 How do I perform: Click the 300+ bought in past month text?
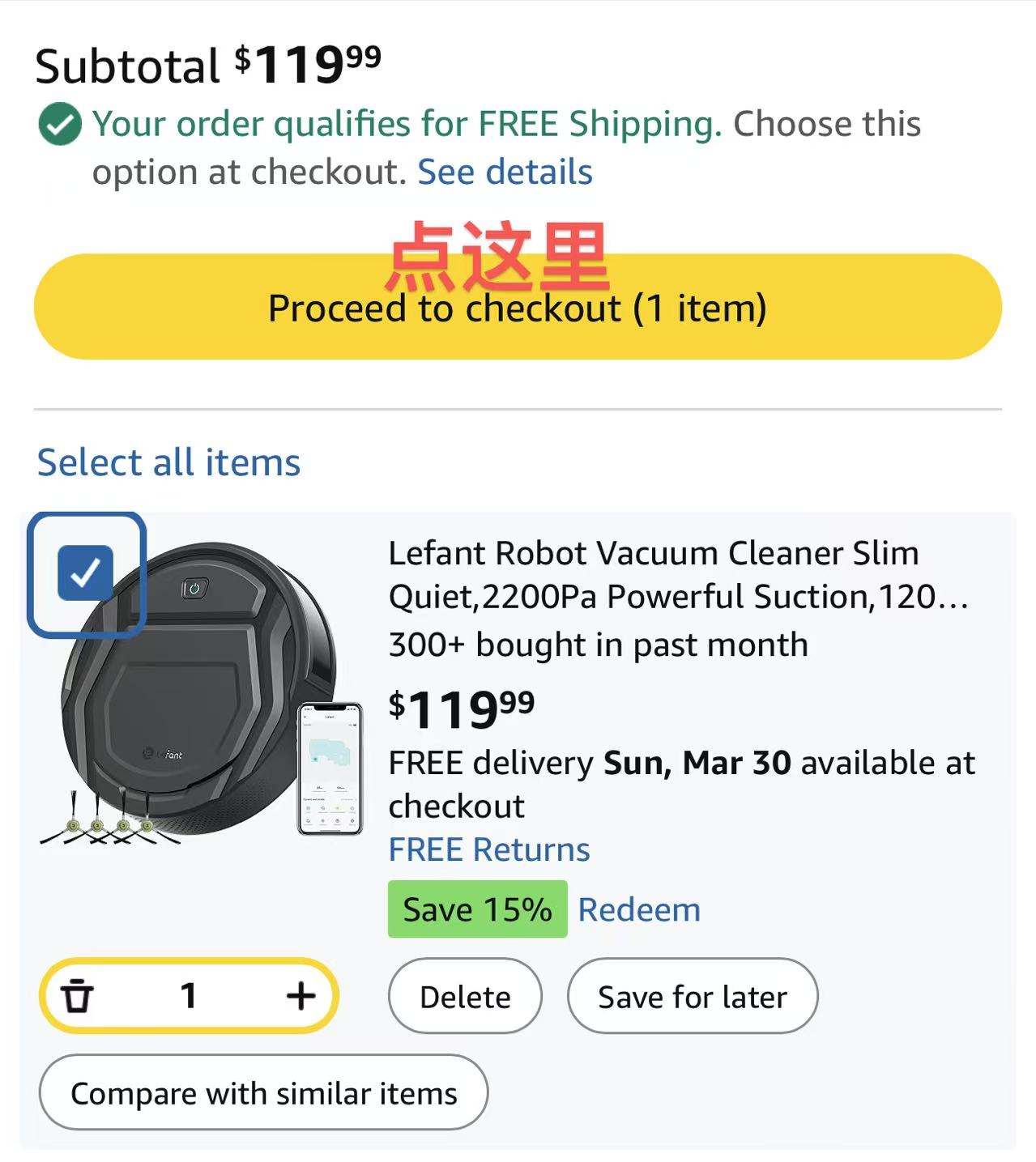pyautogui.click(x=598, y=645)
